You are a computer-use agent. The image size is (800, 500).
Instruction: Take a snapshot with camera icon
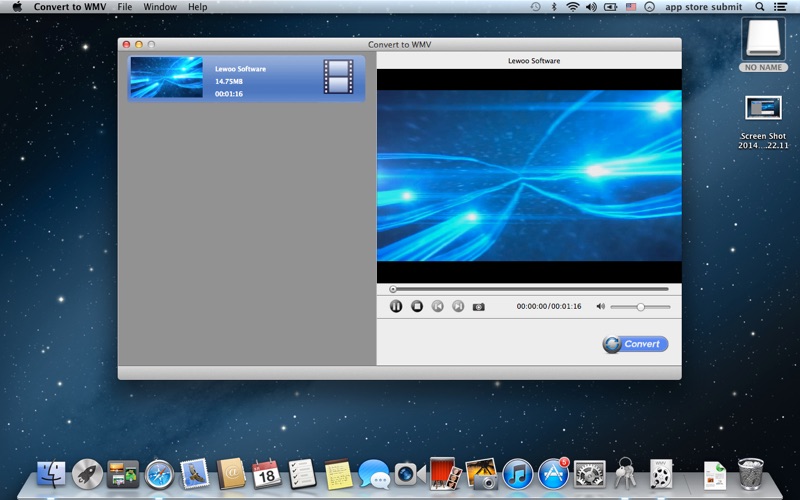pyautogui.click(x=479, y=306)
